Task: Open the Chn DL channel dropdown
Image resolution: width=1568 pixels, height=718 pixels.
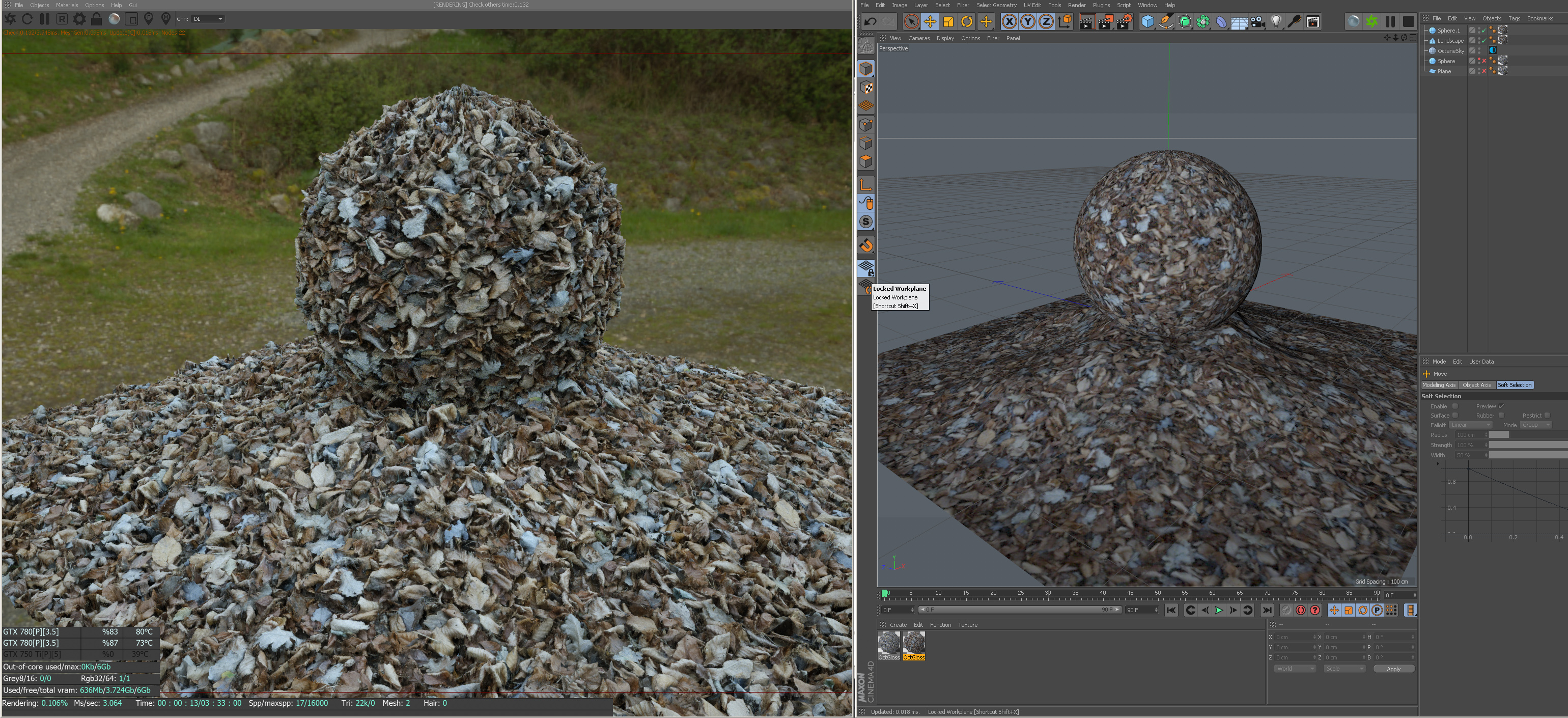Action: (x=208, y=19)
